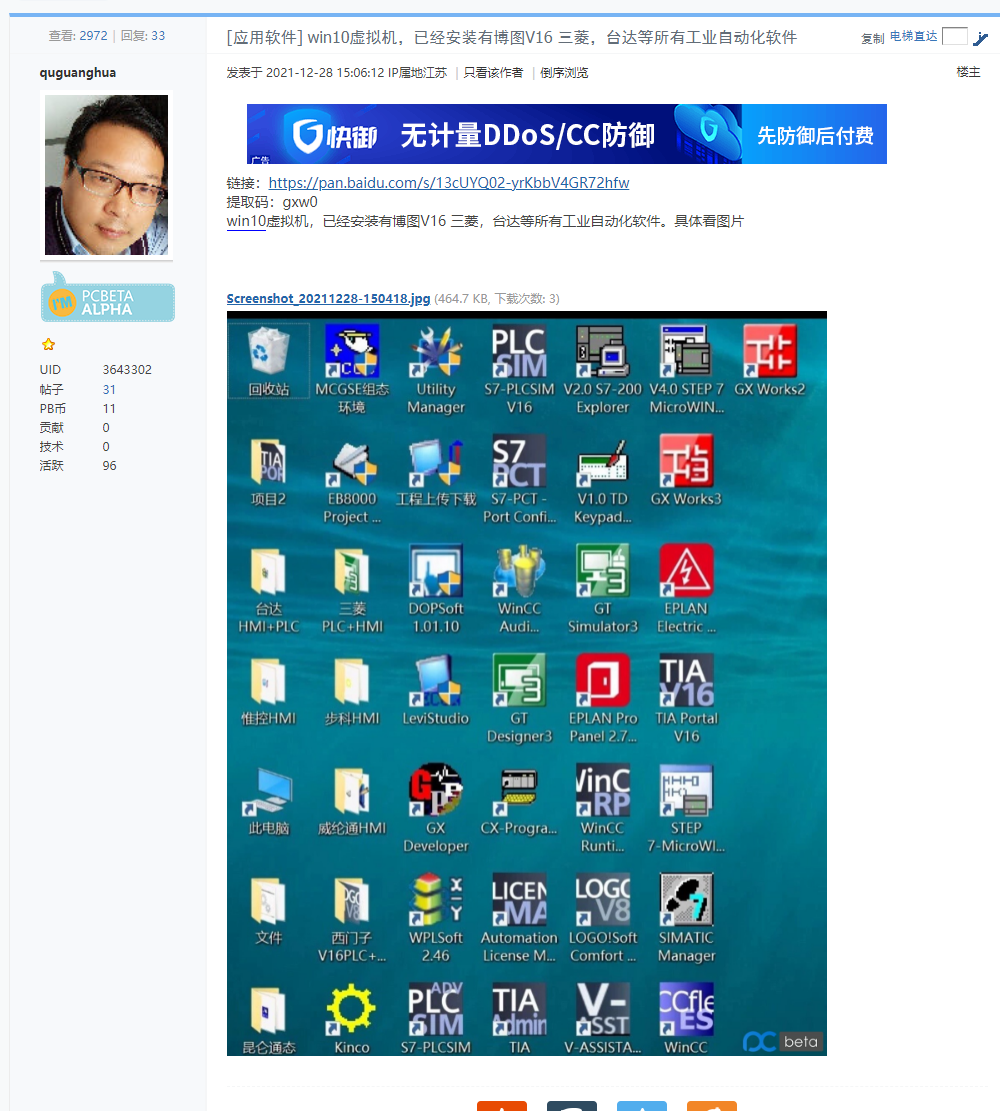Click the GX Developer icon
This screenshot has width=1000, height=1111.
click(x=435, y=791)
